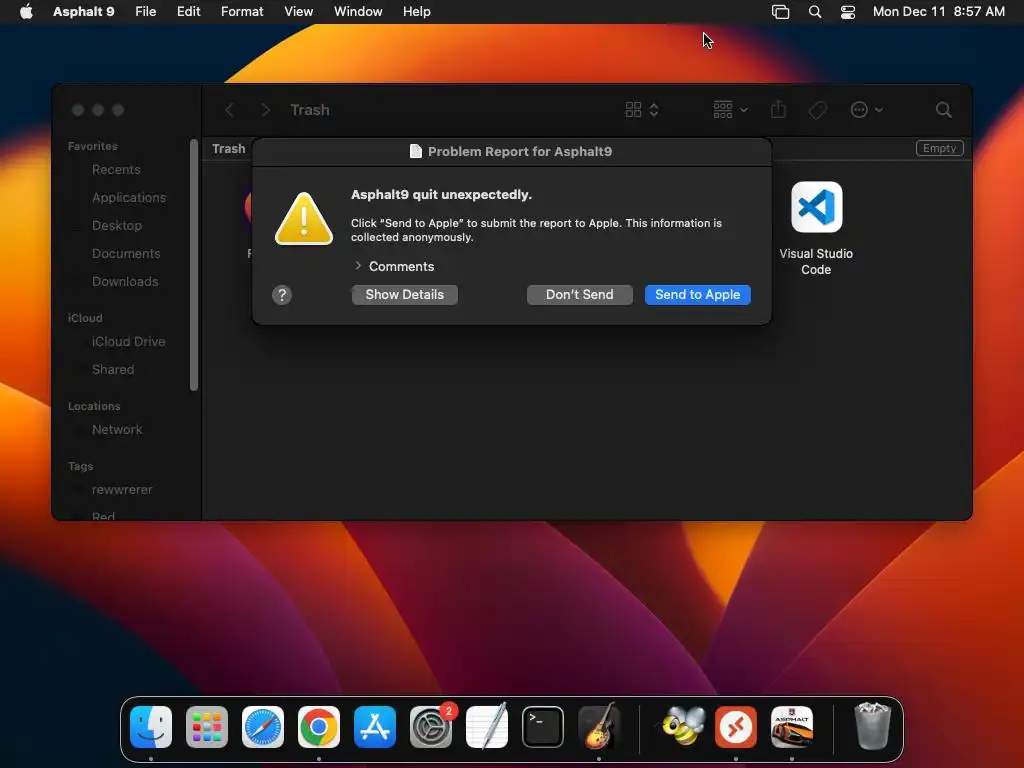1024x768 pixels.
Task: Click Show Details in problem report
Action: (x=404, y=295)
